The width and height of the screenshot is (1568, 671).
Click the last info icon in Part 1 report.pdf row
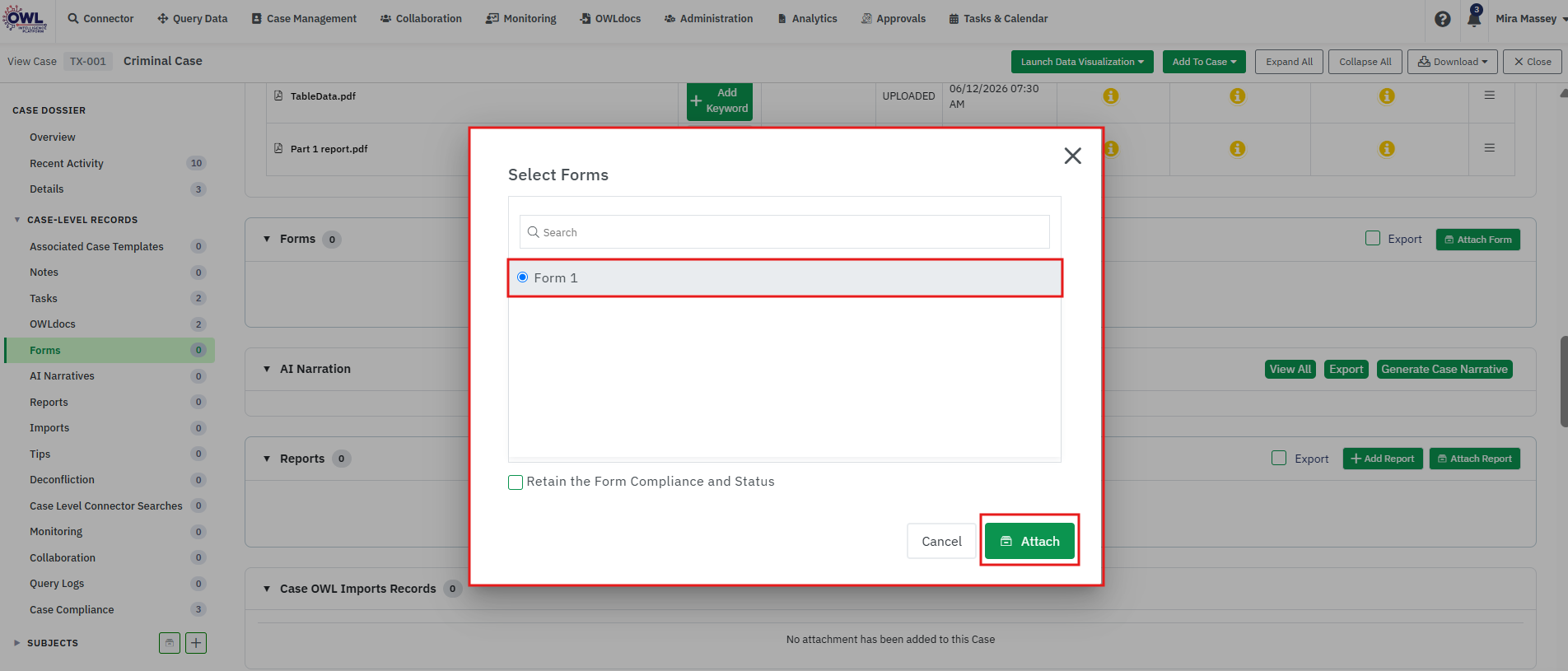coord(1387,149)
